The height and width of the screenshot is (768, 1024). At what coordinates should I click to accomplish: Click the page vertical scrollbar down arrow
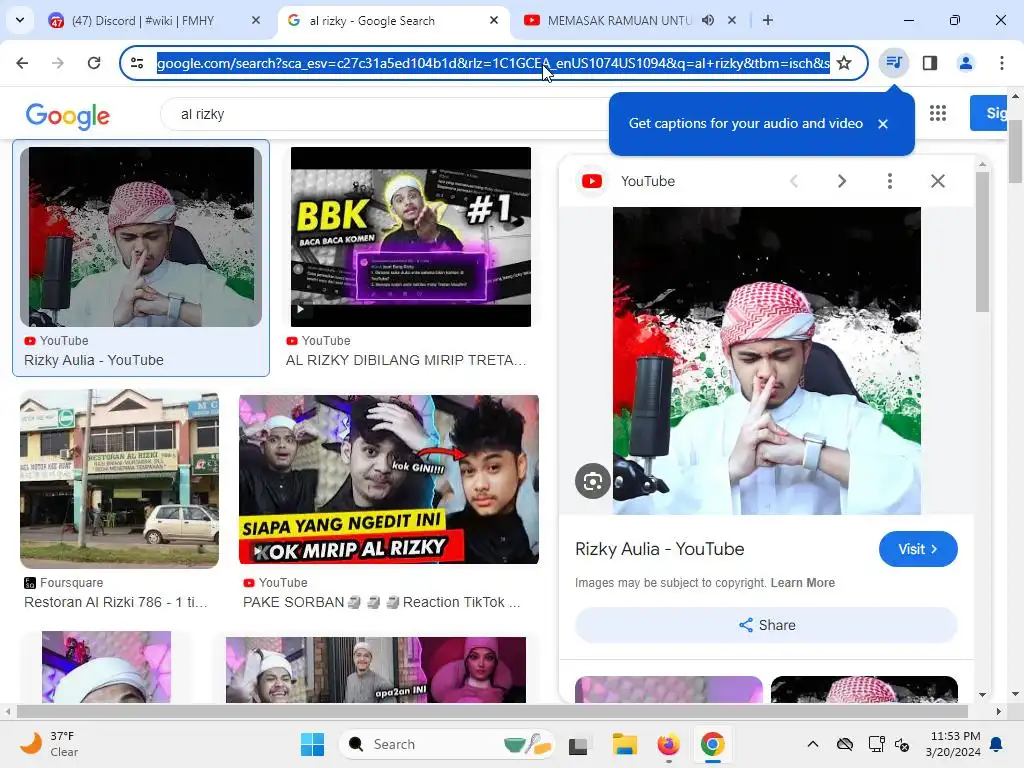pos(1016,694)
